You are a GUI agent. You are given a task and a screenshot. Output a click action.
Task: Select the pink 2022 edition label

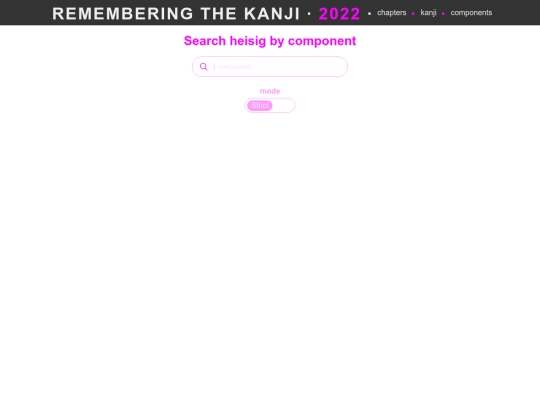pos(339,14)
